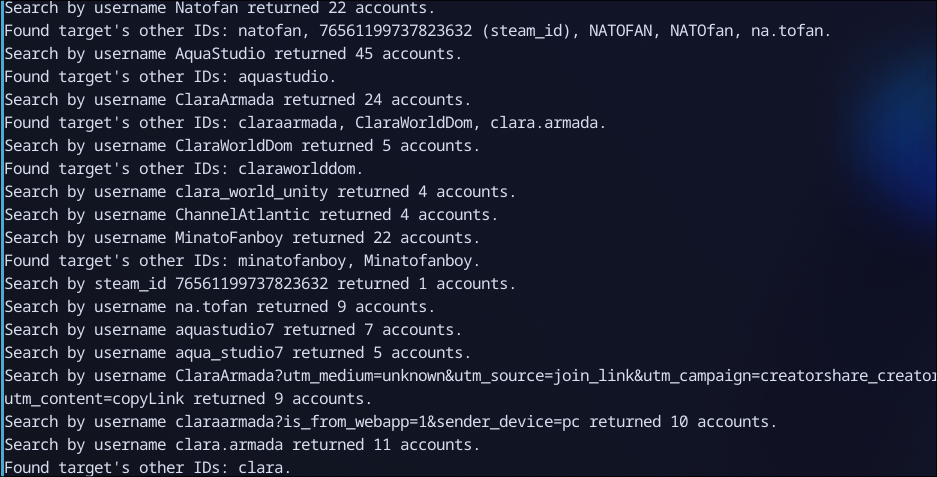The width and height of the screenshot is (937, 477).
Task: Click the ID claraworlddom in Found line
Action: coord(296,169)
